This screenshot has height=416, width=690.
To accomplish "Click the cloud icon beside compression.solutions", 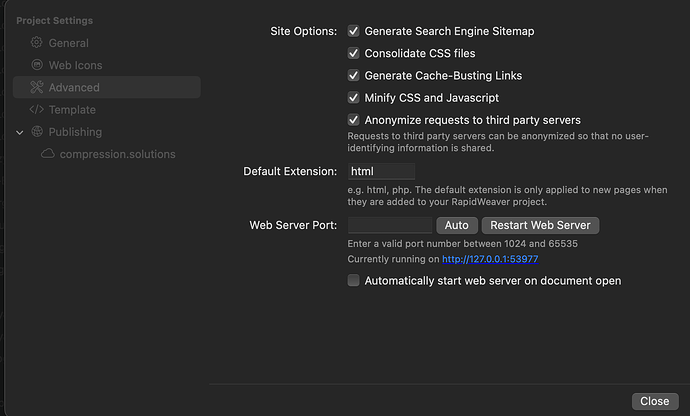I will (47, 154).
